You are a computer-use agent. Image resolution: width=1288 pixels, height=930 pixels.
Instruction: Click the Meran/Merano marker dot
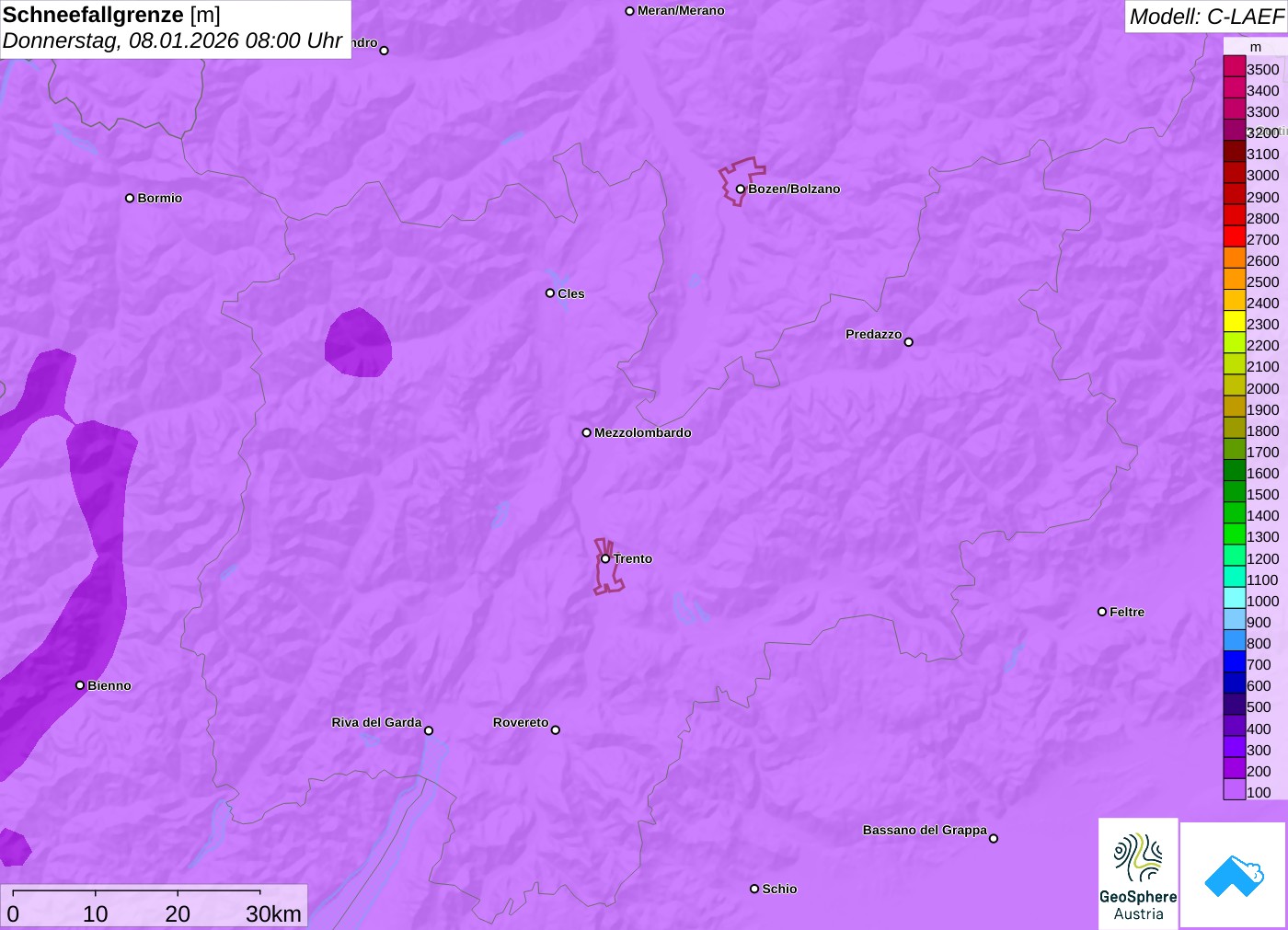(629, 11)
